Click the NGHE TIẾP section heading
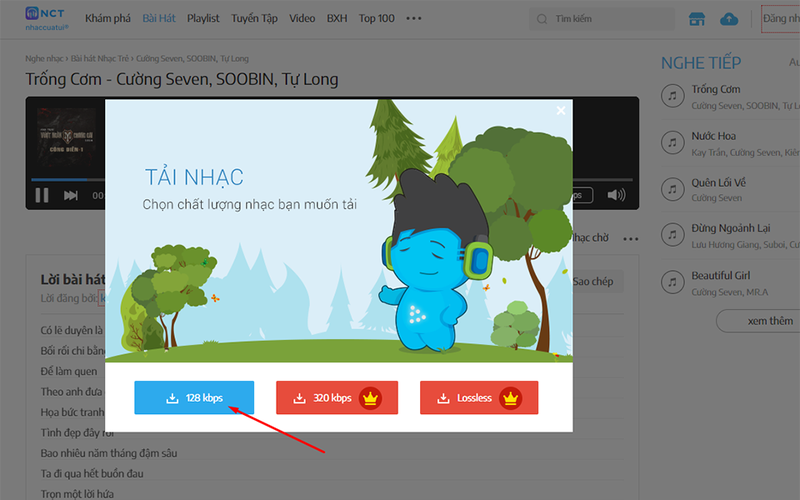Screen dimensions: 800x500 [701, 63]
